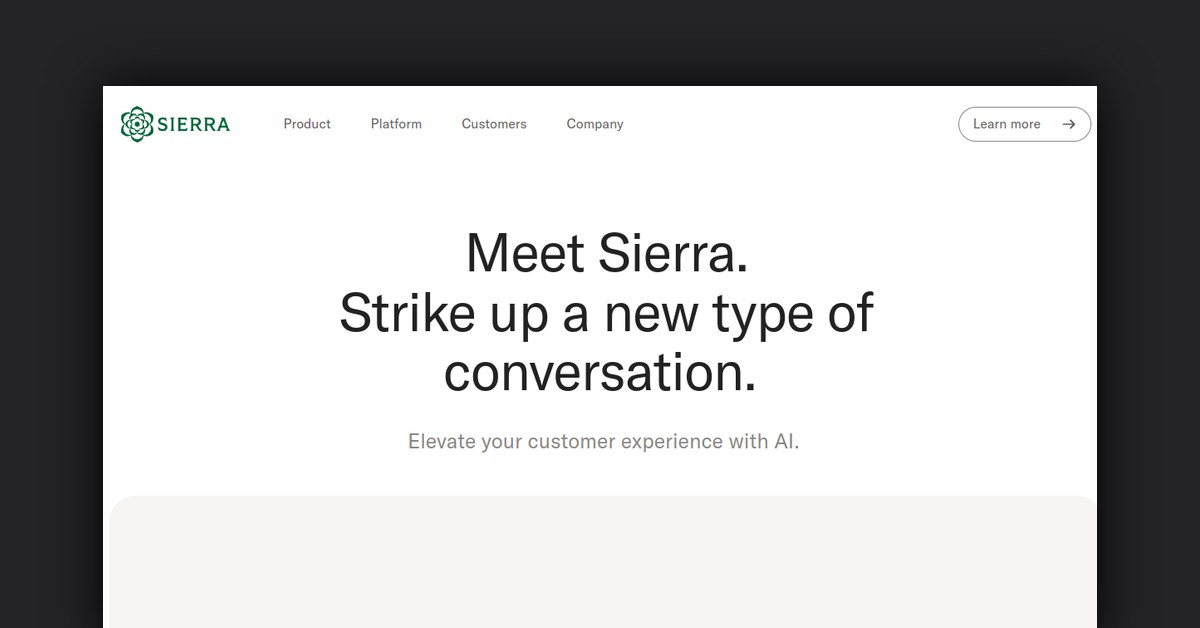Click the rounded Learn more pill
Screen dimensions: 1200x628
coord(1024,124)
